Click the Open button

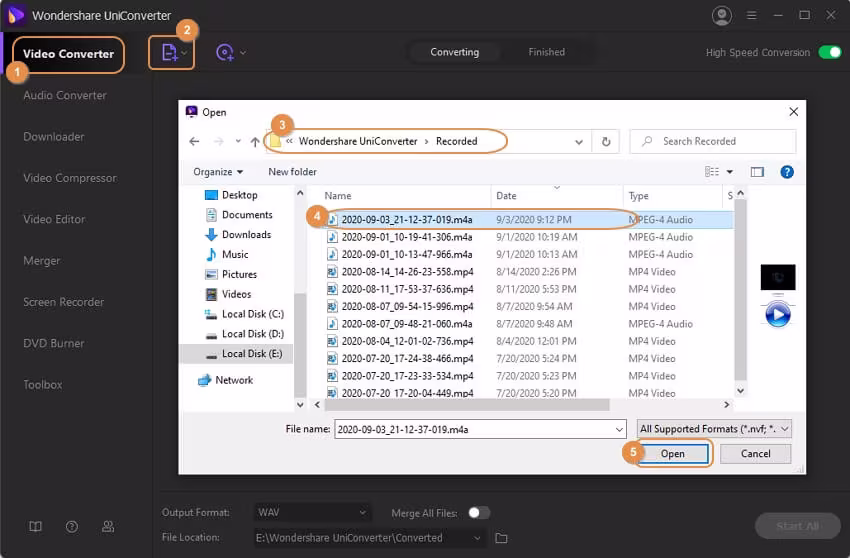coord(672,453)
